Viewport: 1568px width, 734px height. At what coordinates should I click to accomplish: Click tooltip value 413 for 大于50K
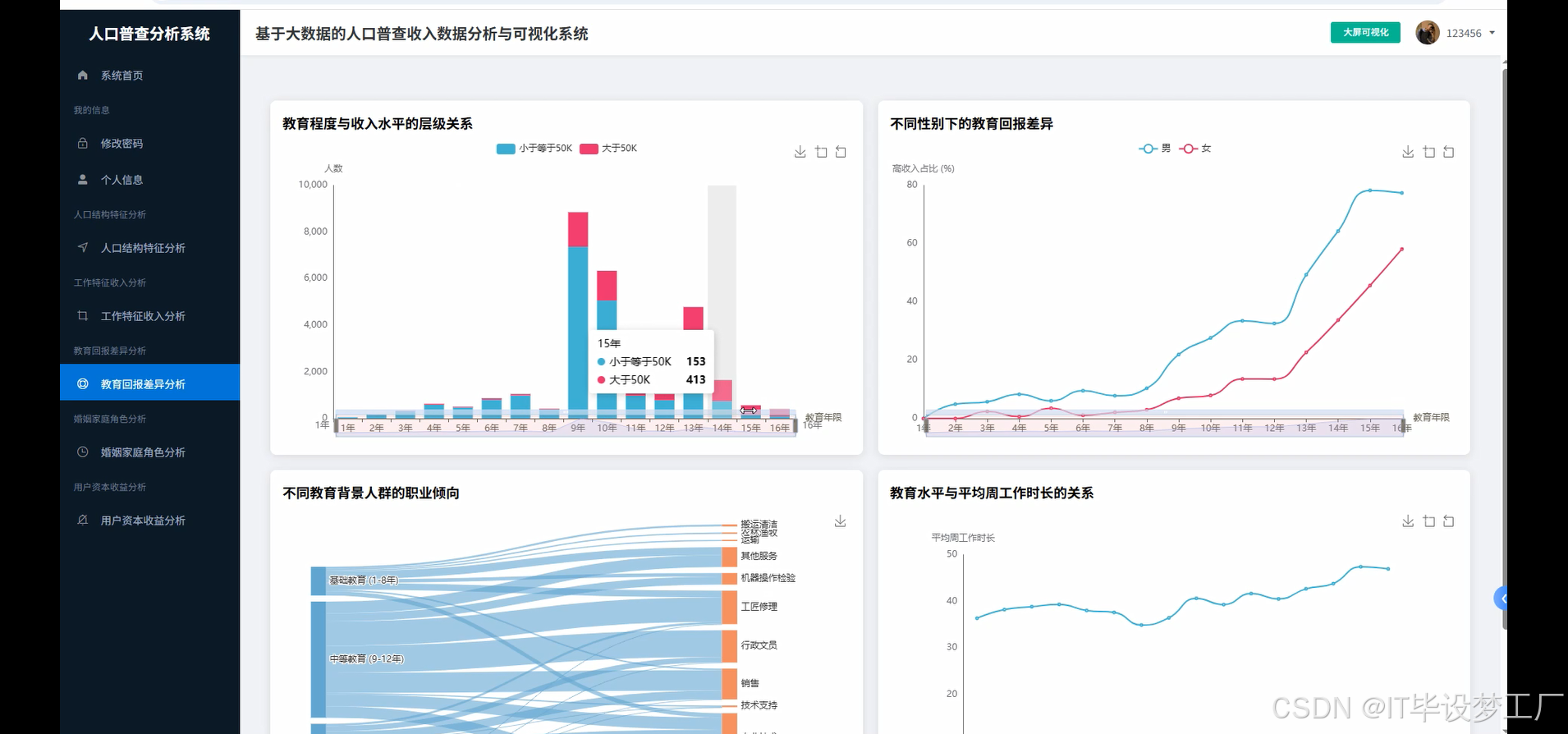pos(695,379)
